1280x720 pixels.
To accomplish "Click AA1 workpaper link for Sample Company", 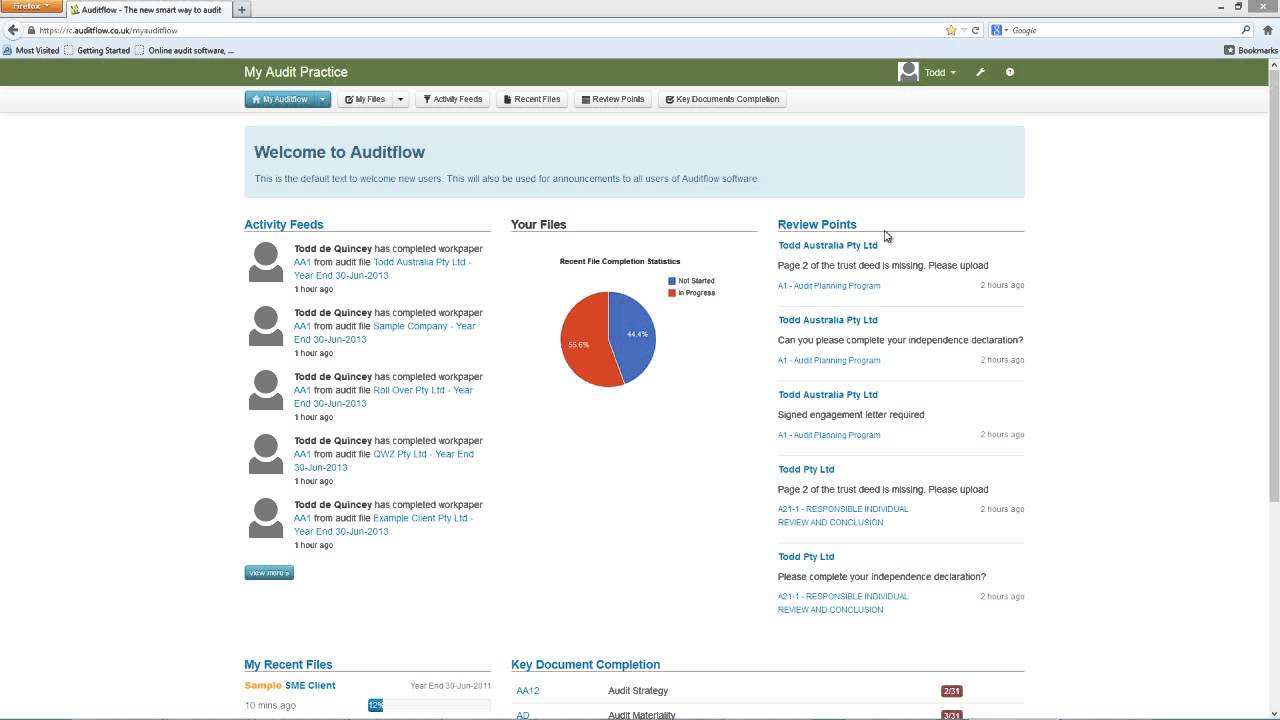I will tap(302, 326).
